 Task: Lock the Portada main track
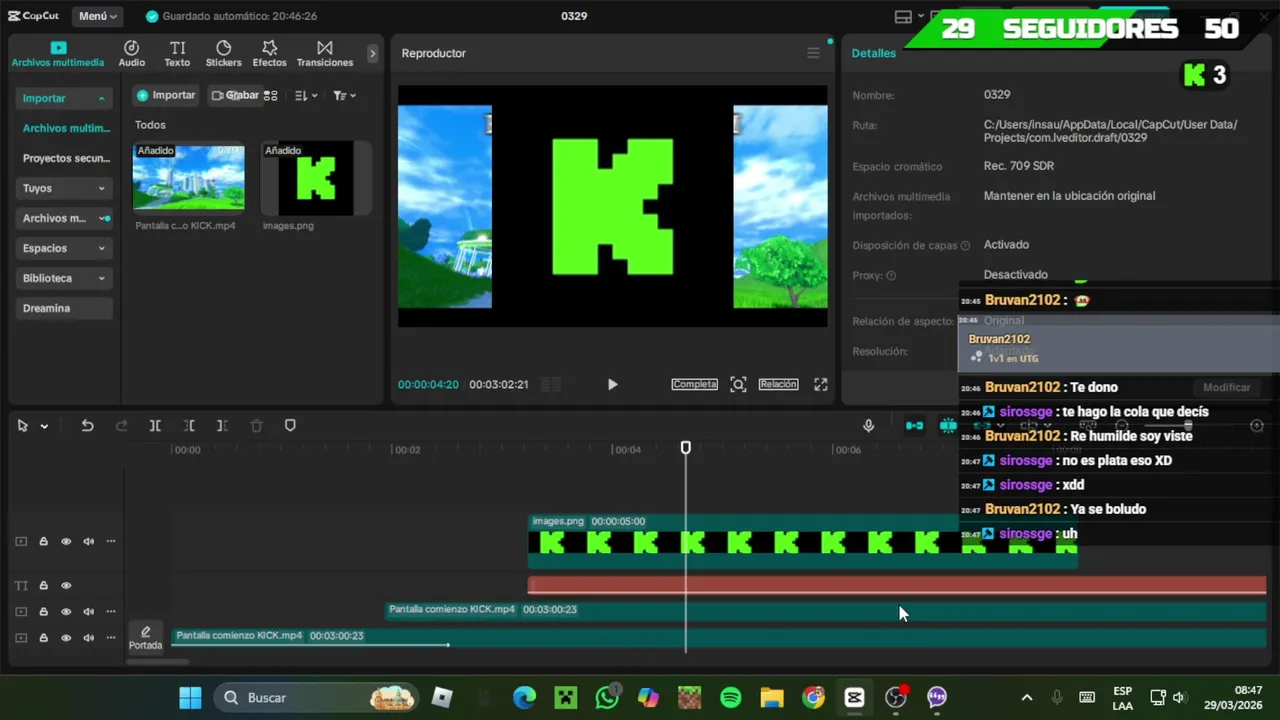click(x=43, y=638)
